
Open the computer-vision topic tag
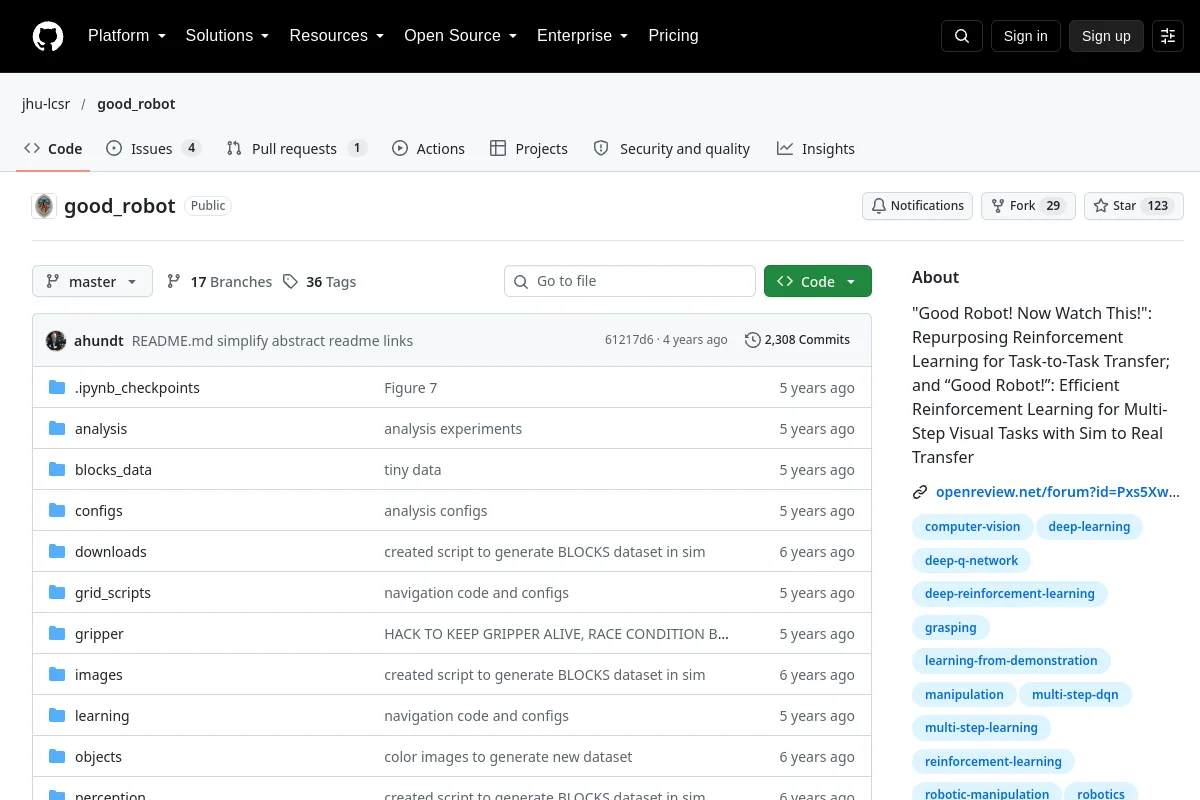click(972, 527)
